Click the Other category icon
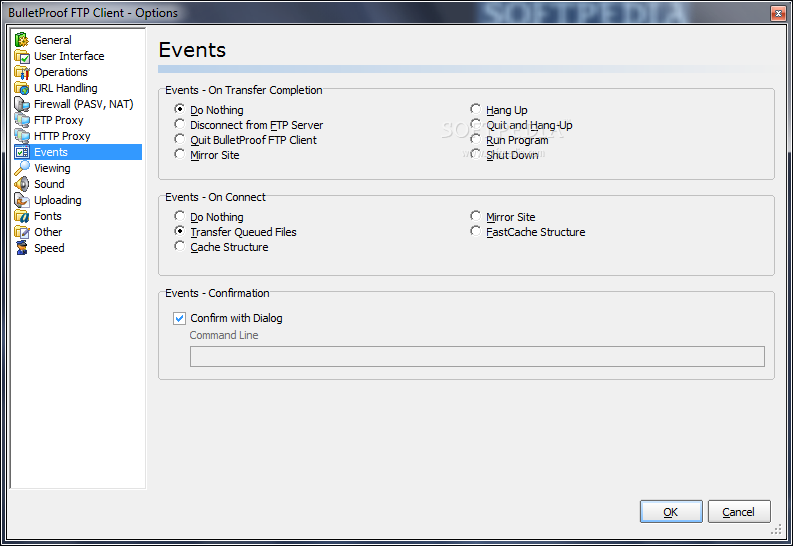The height and width of the screenshot is (546, 793). click(22, 232)
